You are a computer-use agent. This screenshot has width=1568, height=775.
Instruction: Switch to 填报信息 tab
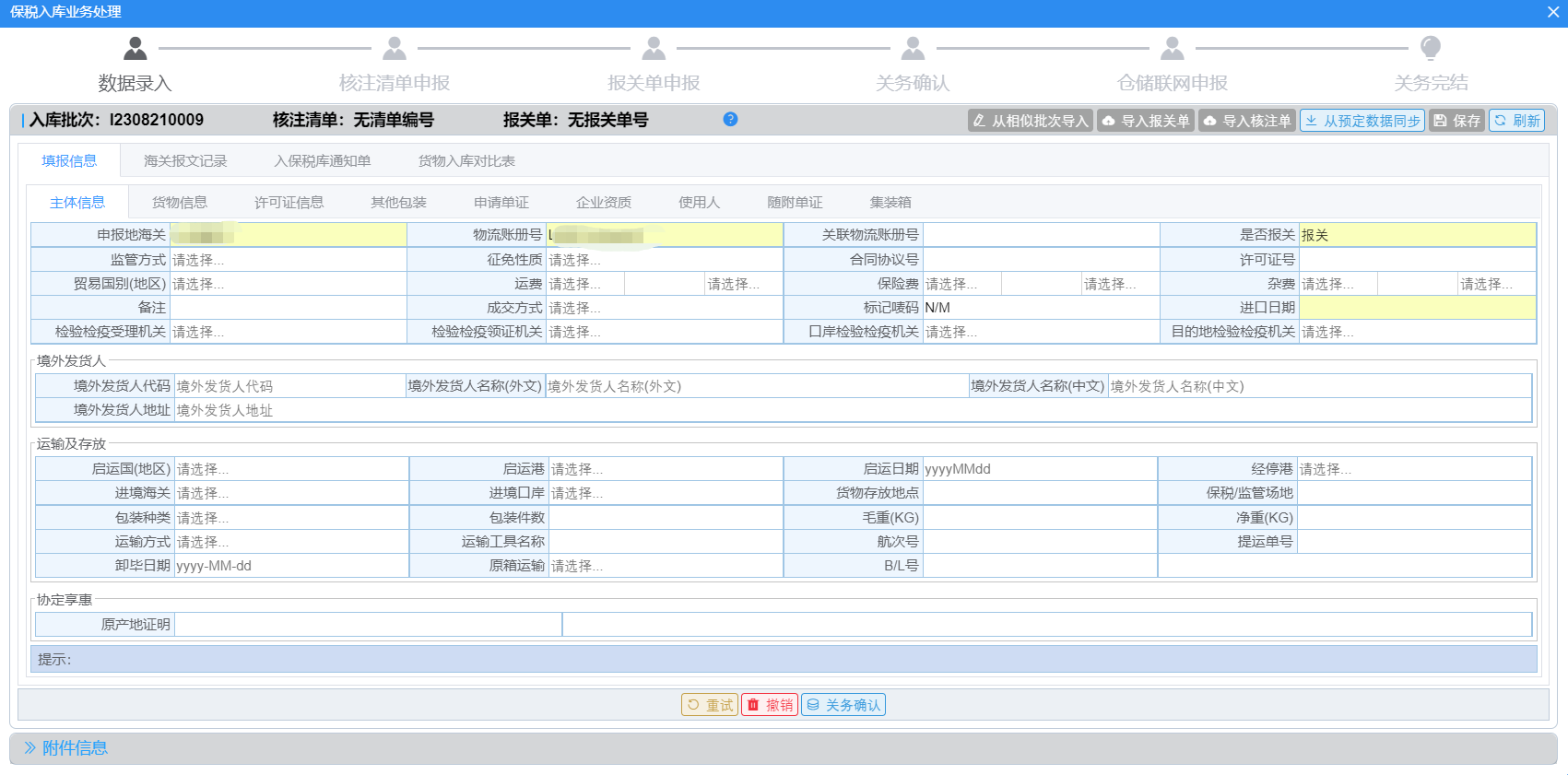coord(69,160)
